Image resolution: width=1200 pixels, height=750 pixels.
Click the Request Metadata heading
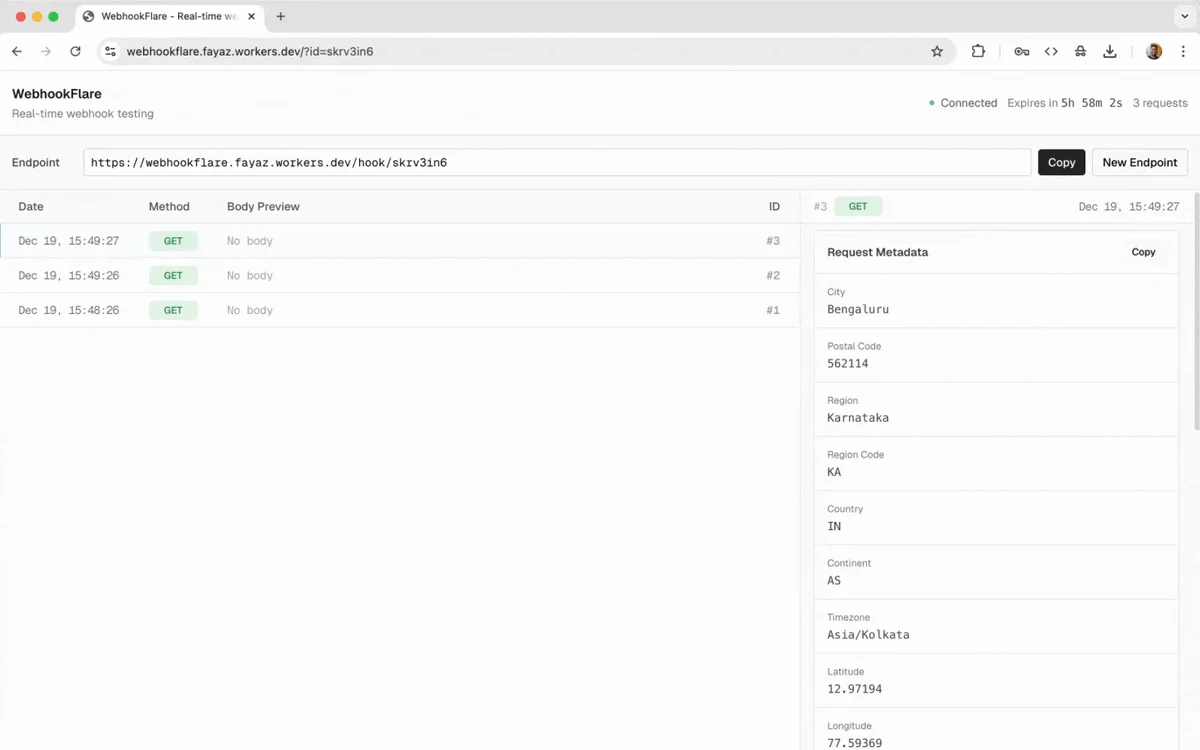tap(877, 252)
